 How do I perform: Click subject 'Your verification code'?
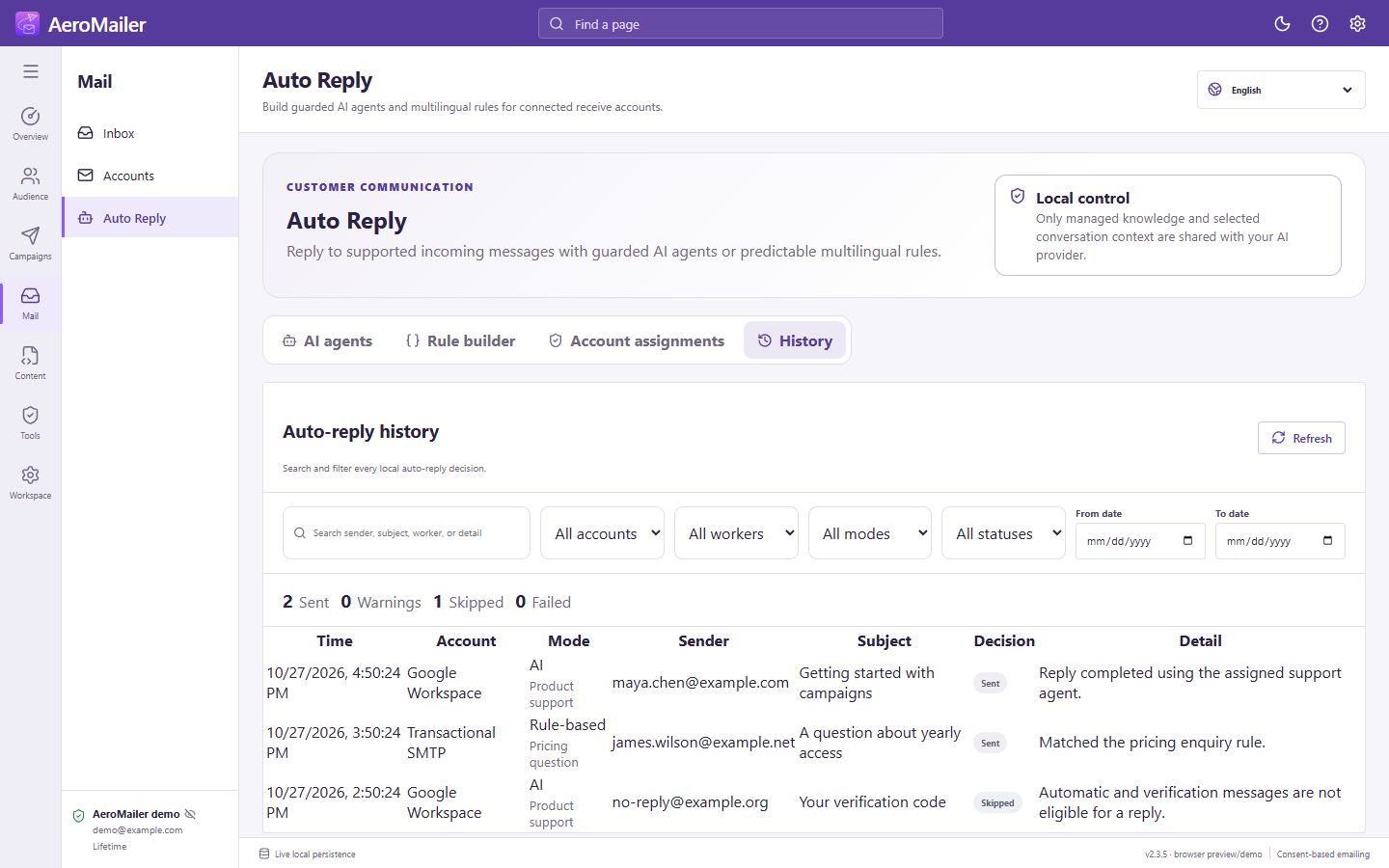[872, 802]
